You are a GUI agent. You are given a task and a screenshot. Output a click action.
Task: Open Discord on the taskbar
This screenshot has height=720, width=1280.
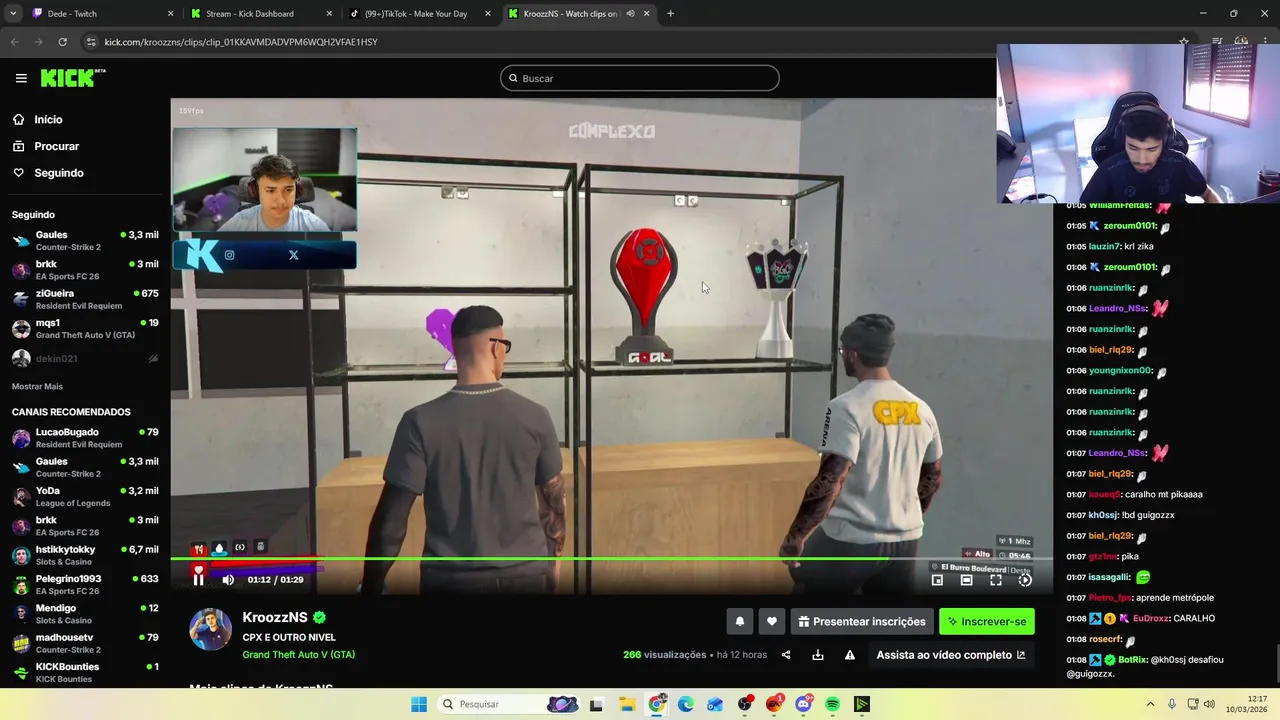click(804, 704)
